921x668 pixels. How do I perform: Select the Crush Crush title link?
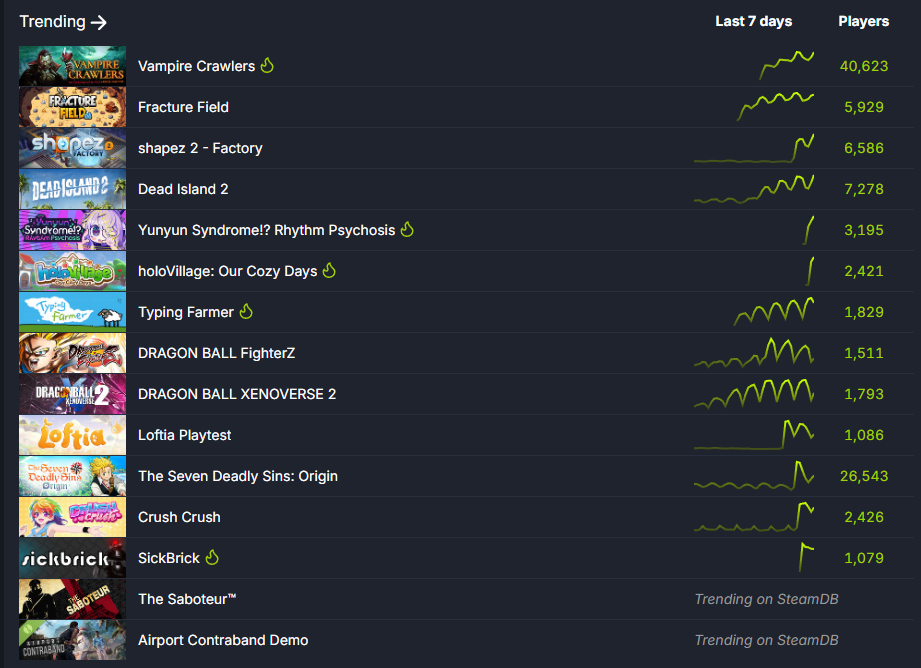pyautogui.click(x=179, y=517)
